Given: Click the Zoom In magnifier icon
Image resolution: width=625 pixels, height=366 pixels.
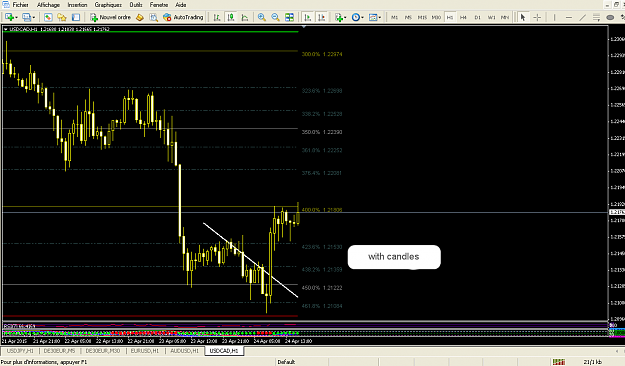Looking at the screenshot, I should (x=261, y=17).
